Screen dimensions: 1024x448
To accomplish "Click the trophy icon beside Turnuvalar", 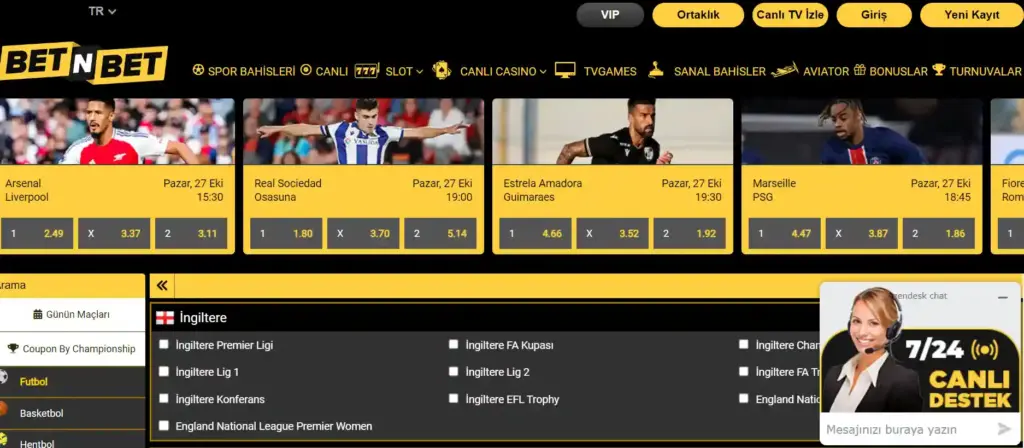I will tap(938, 70).
